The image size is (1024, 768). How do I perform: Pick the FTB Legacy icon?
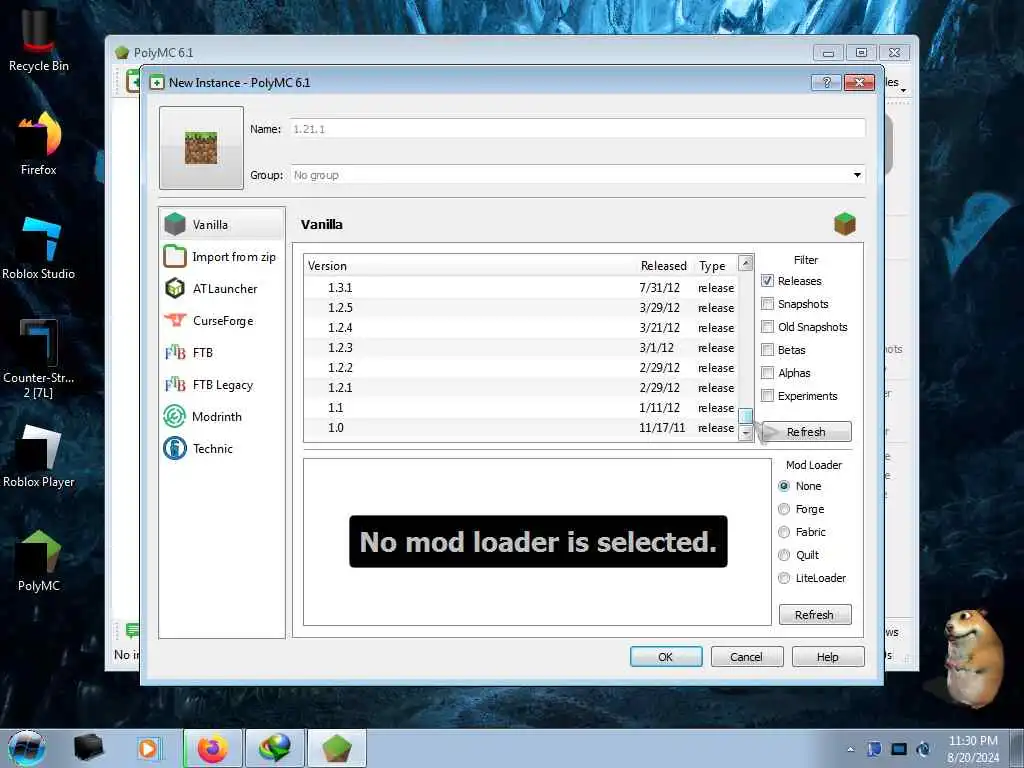[x=175, y=385]
